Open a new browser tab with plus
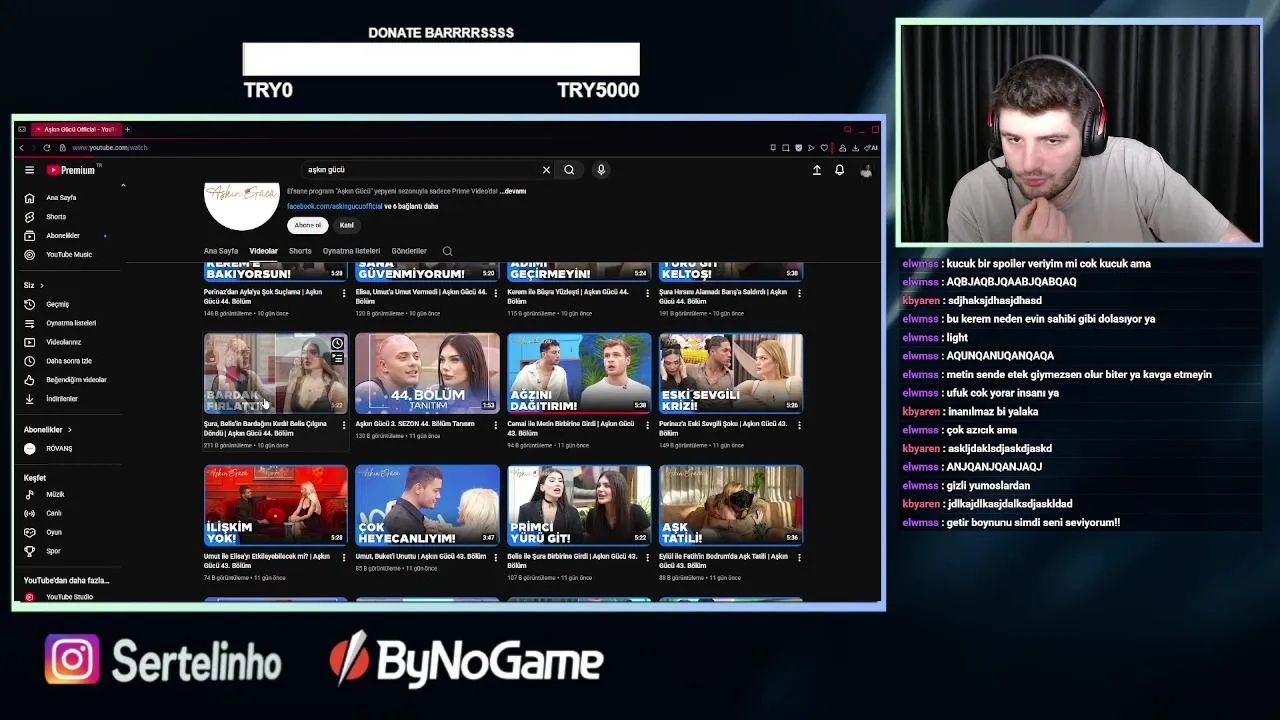The width and height of the screenshot is (1280, 720). [x=127, y=129]
